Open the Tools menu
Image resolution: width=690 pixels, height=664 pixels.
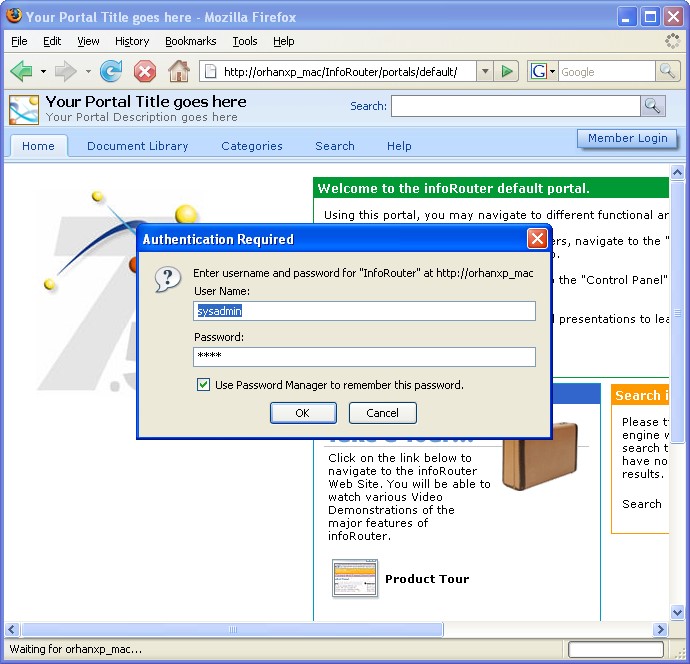245,41
